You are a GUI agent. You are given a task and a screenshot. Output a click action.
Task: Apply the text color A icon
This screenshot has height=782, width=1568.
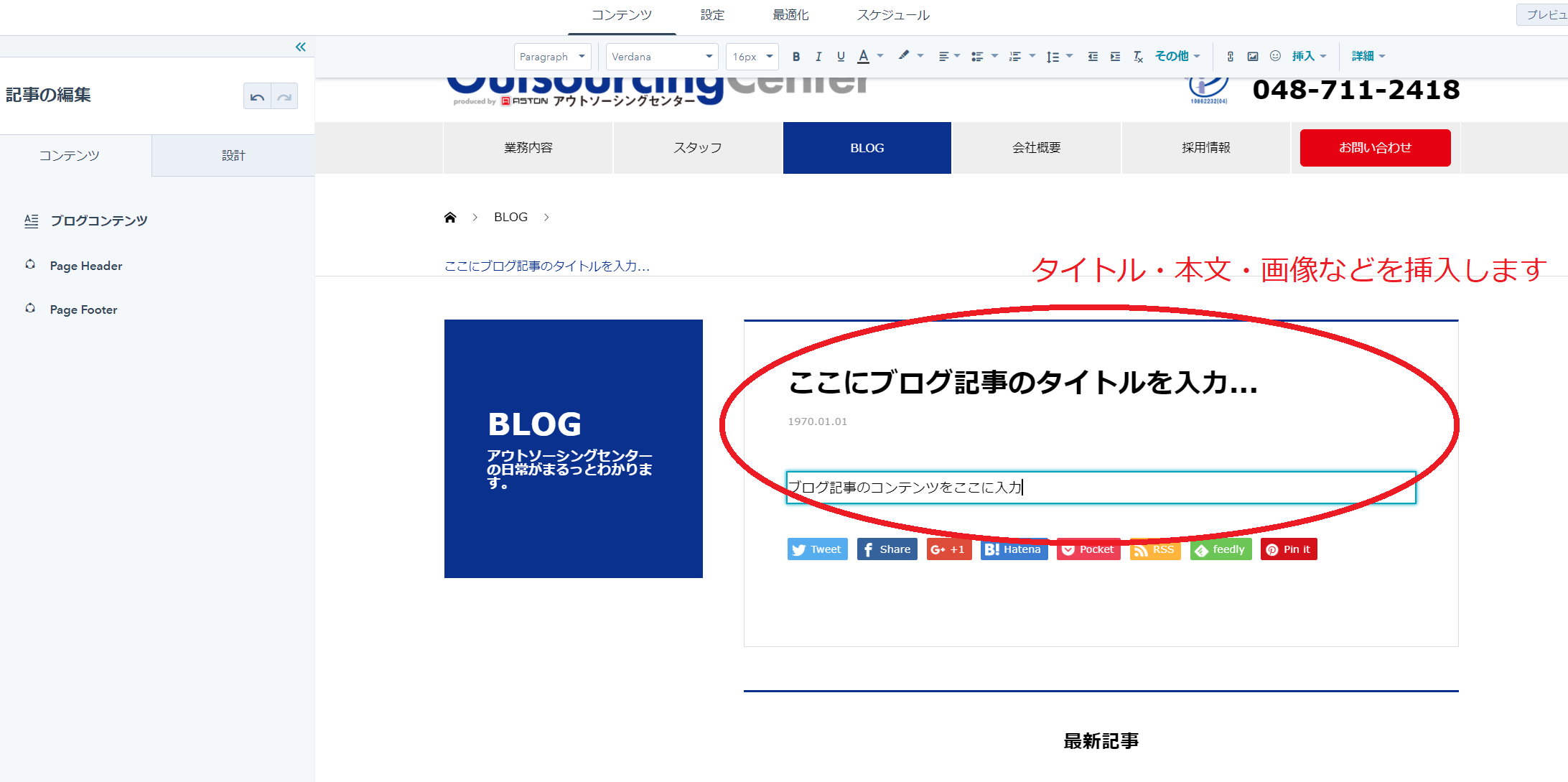pyautogui.click(x=864, y=57)
